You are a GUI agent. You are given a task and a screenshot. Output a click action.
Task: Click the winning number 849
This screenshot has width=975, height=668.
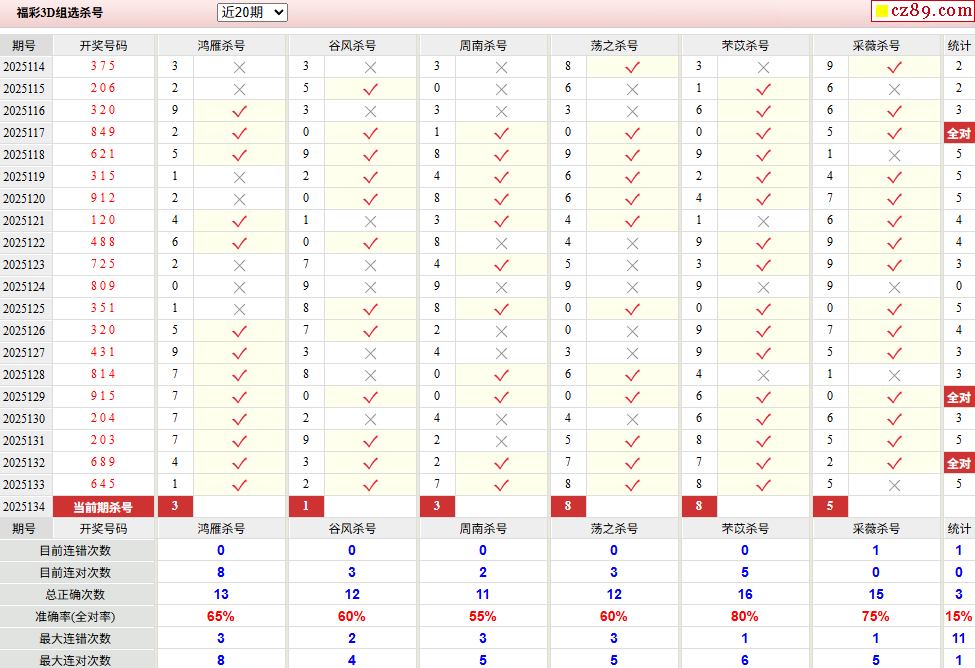pos(103,132)
